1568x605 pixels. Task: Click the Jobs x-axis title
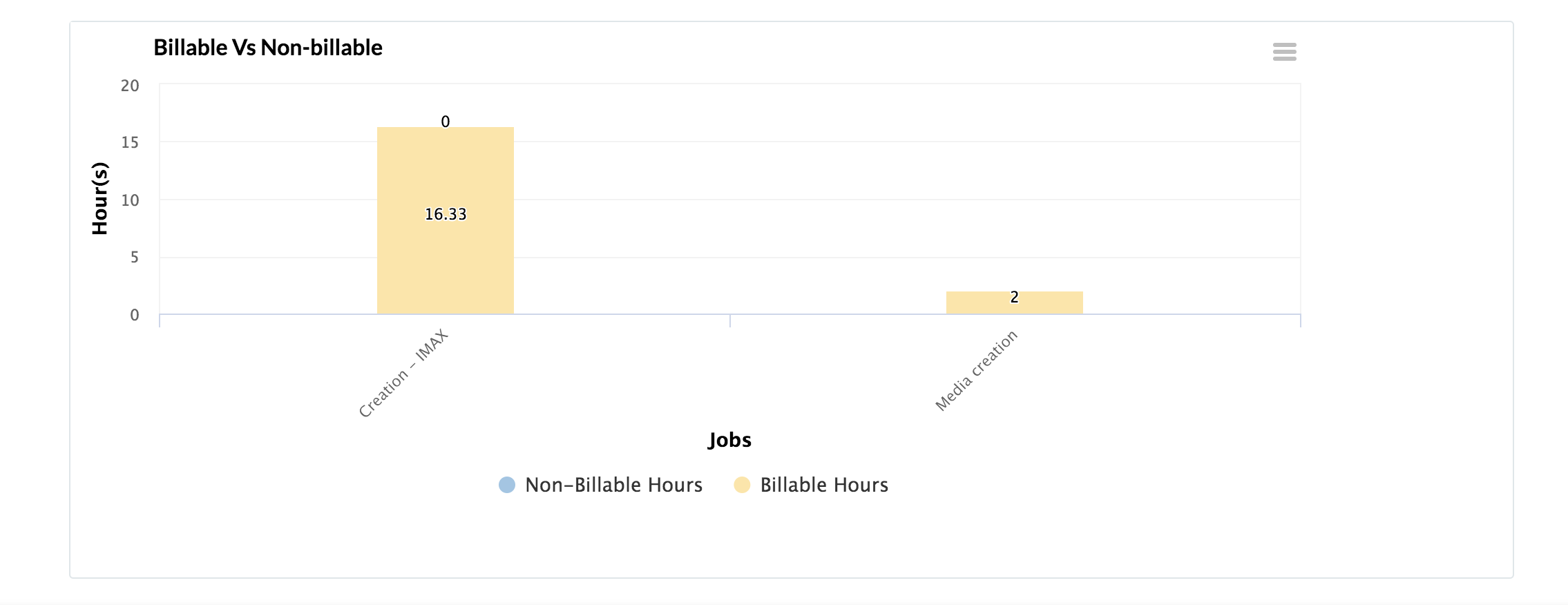729,440
